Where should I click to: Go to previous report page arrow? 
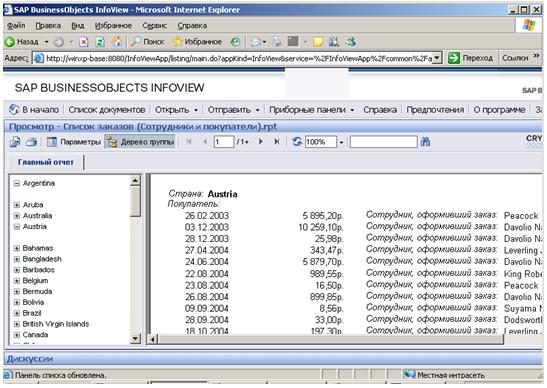[x=205, y=142]
